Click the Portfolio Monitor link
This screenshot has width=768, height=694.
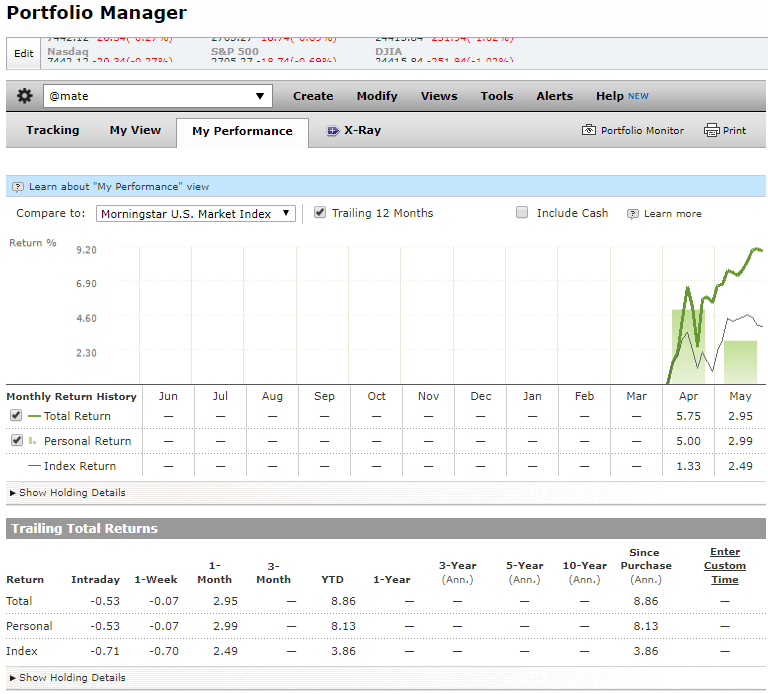click(x=642, y=131)
